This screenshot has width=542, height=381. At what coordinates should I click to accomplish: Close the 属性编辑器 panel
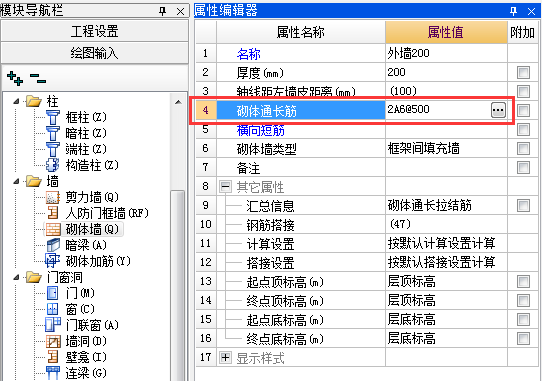click(531, 11)
